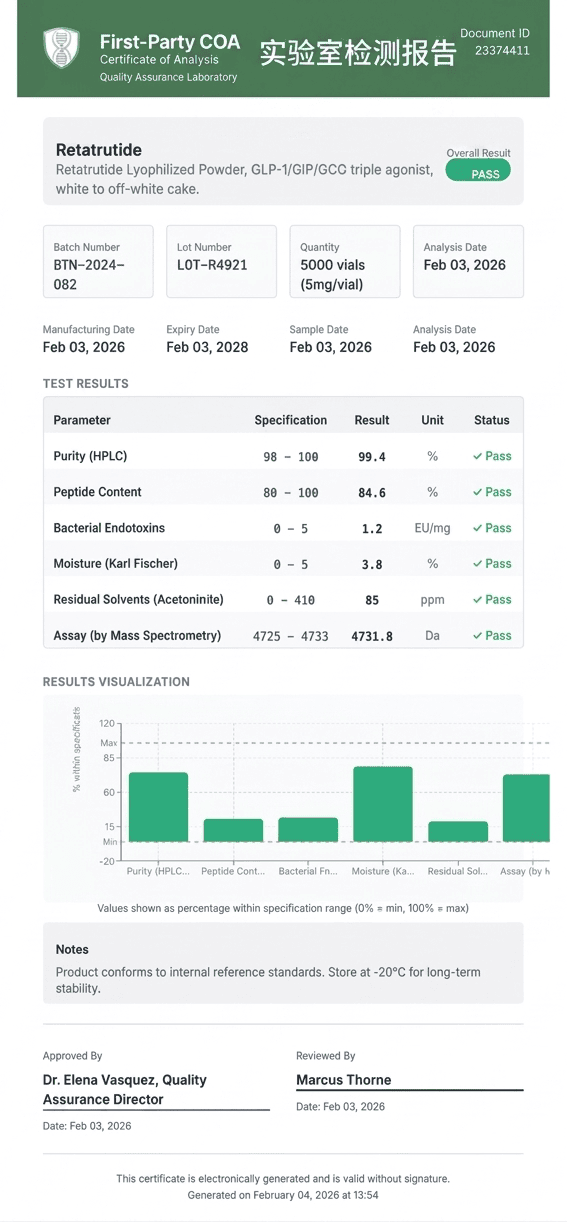Click the Residual Solvents chart bar
This screenshot has height=1222, width=567.
pos(458,832)
